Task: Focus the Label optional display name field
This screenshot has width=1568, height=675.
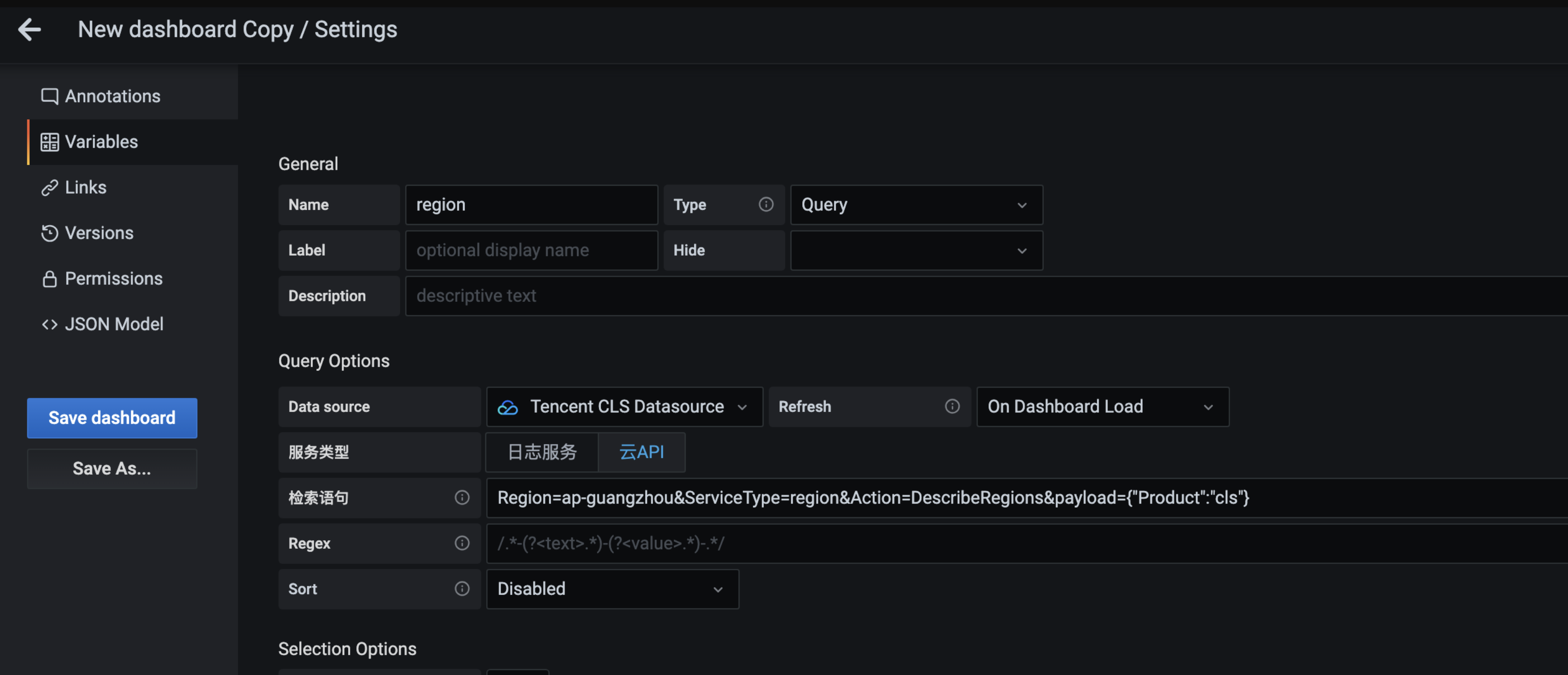Action: (x=532, y=250)
